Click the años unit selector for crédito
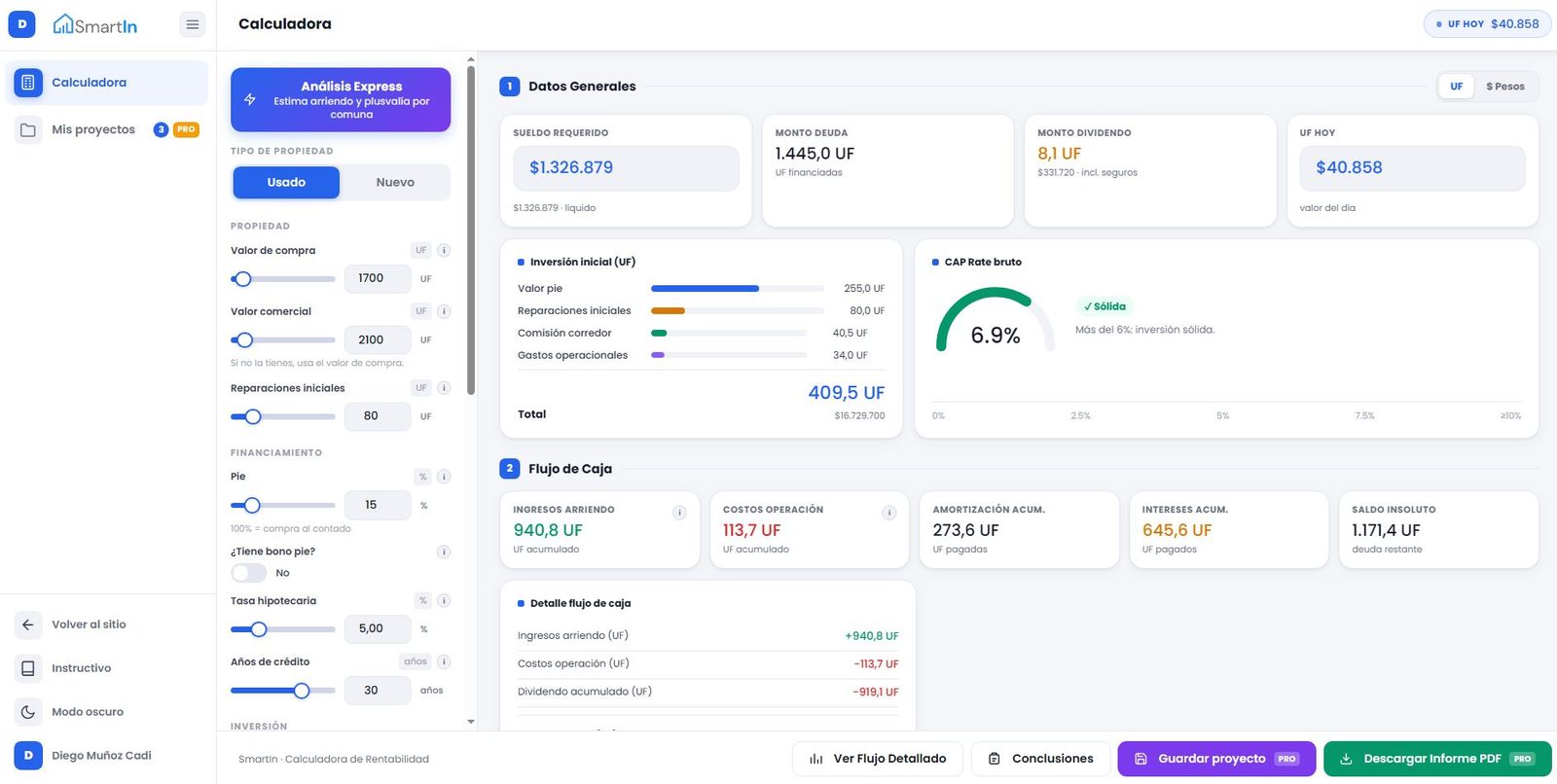Screen dimensions: 1557x784 click(416, 661)
